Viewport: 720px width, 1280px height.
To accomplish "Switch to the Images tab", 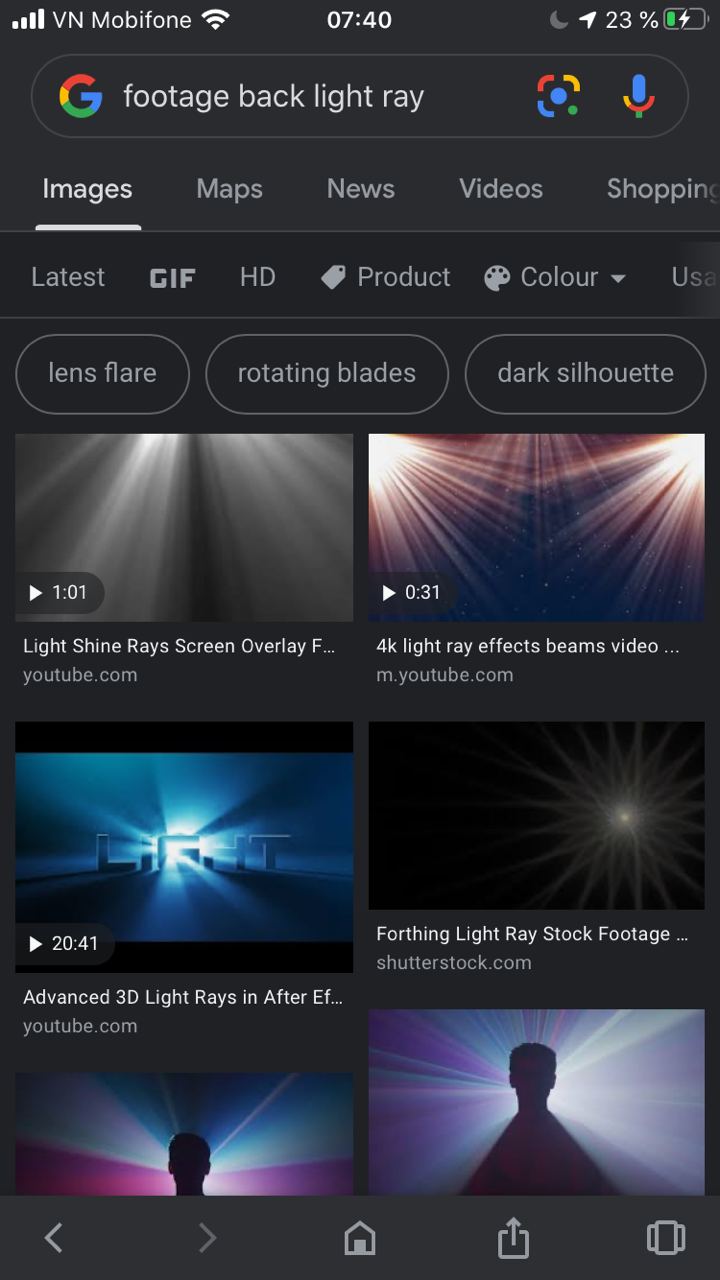I will [87, 189].
